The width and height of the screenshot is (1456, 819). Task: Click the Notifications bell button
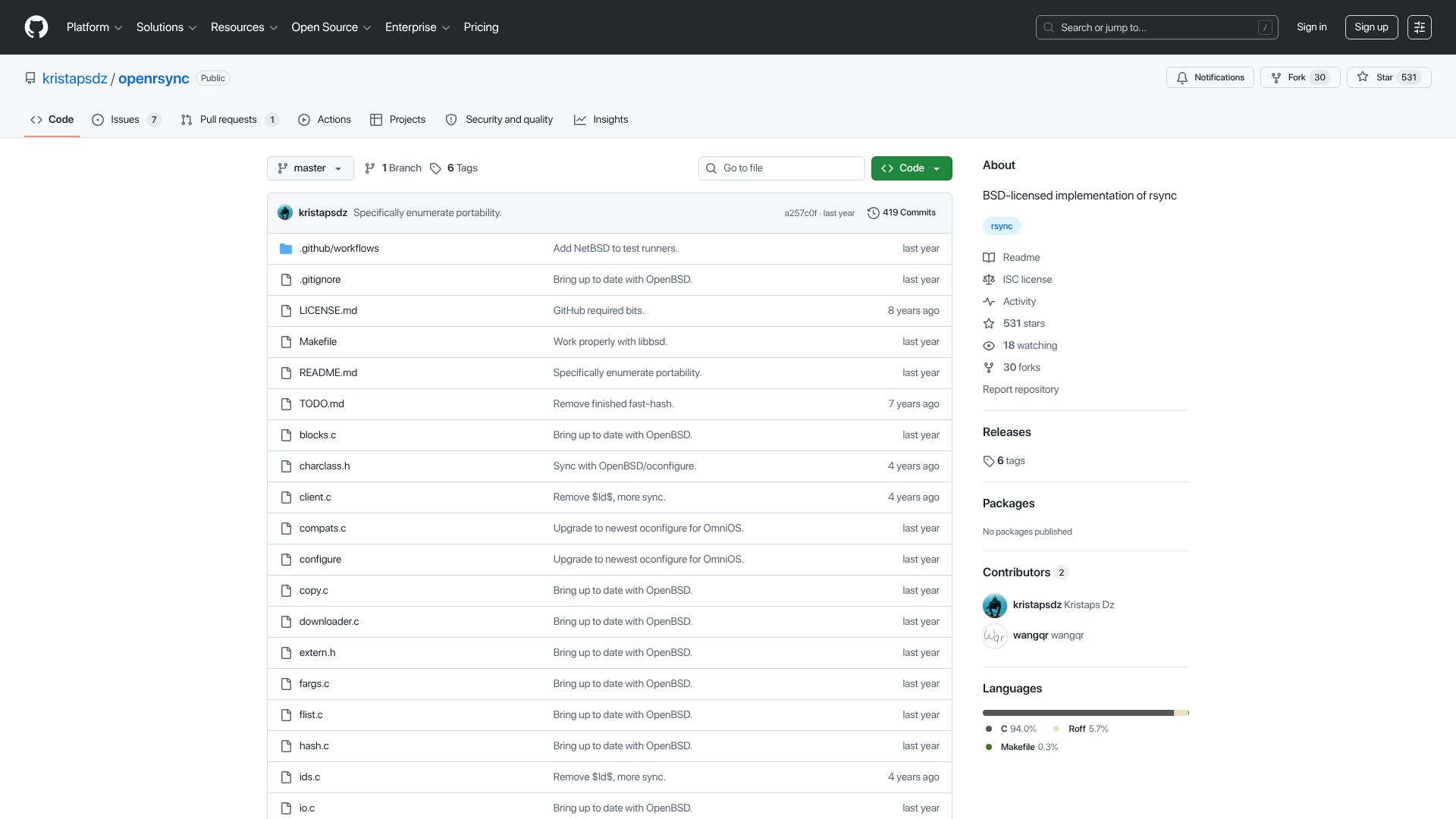coord(1210,77)
